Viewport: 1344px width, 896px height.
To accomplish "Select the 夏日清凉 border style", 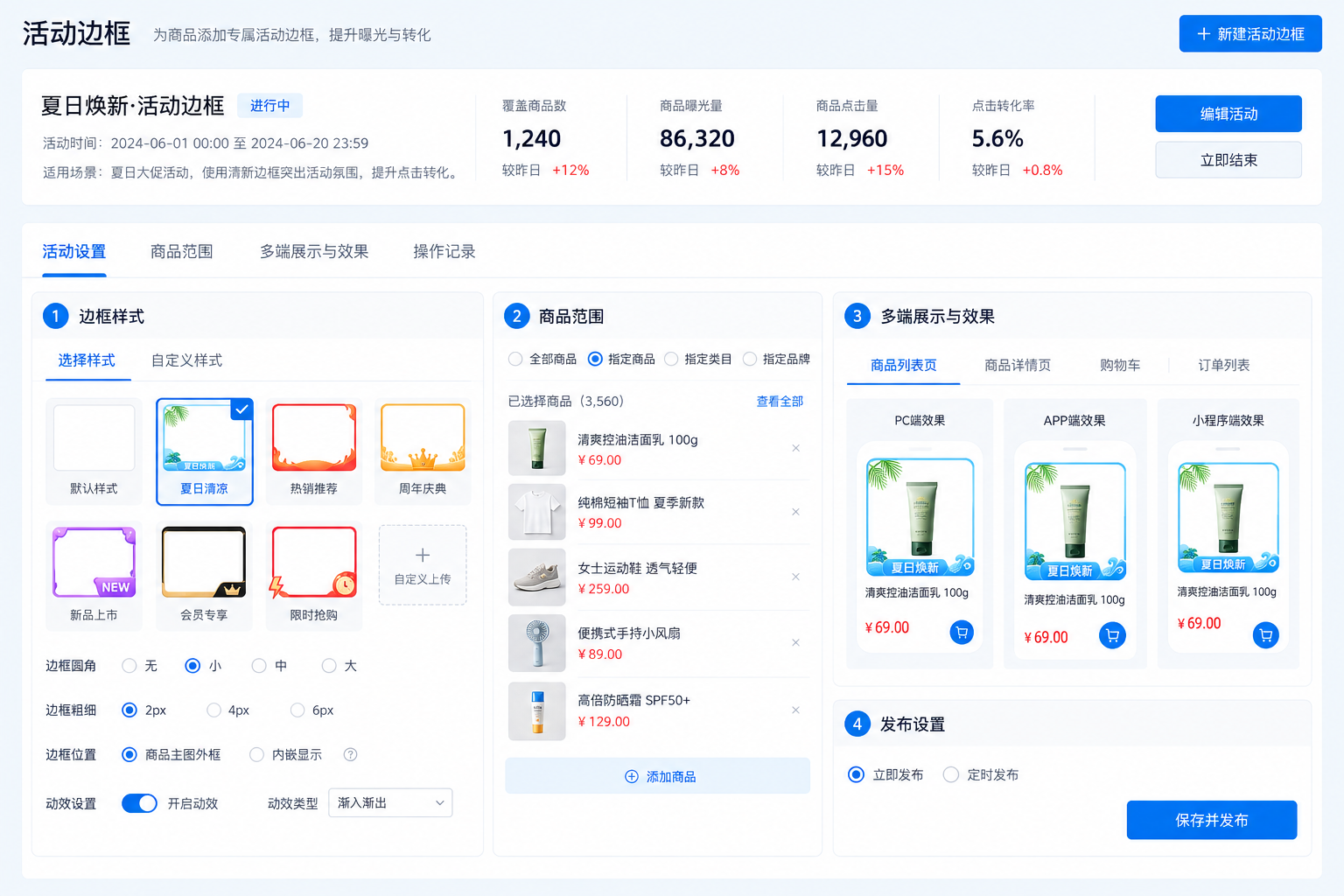I will click(x=204, y=451).
